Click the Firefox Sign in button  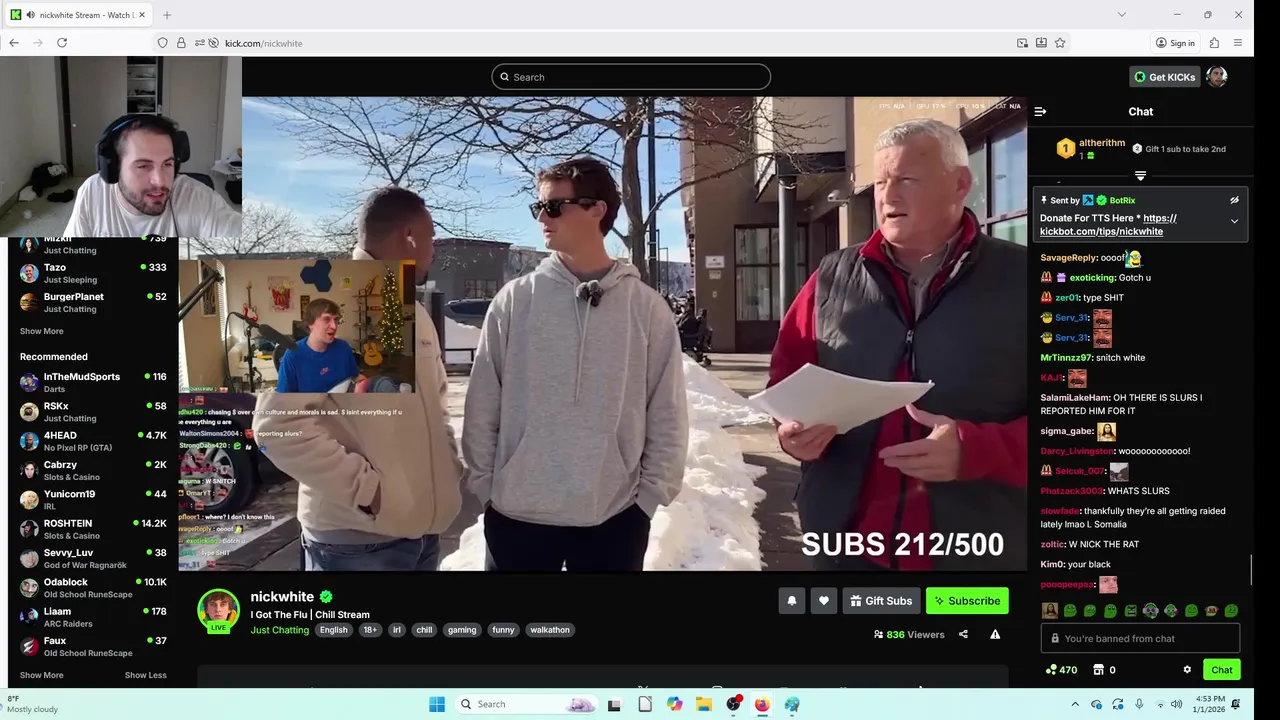[1175, 43]
